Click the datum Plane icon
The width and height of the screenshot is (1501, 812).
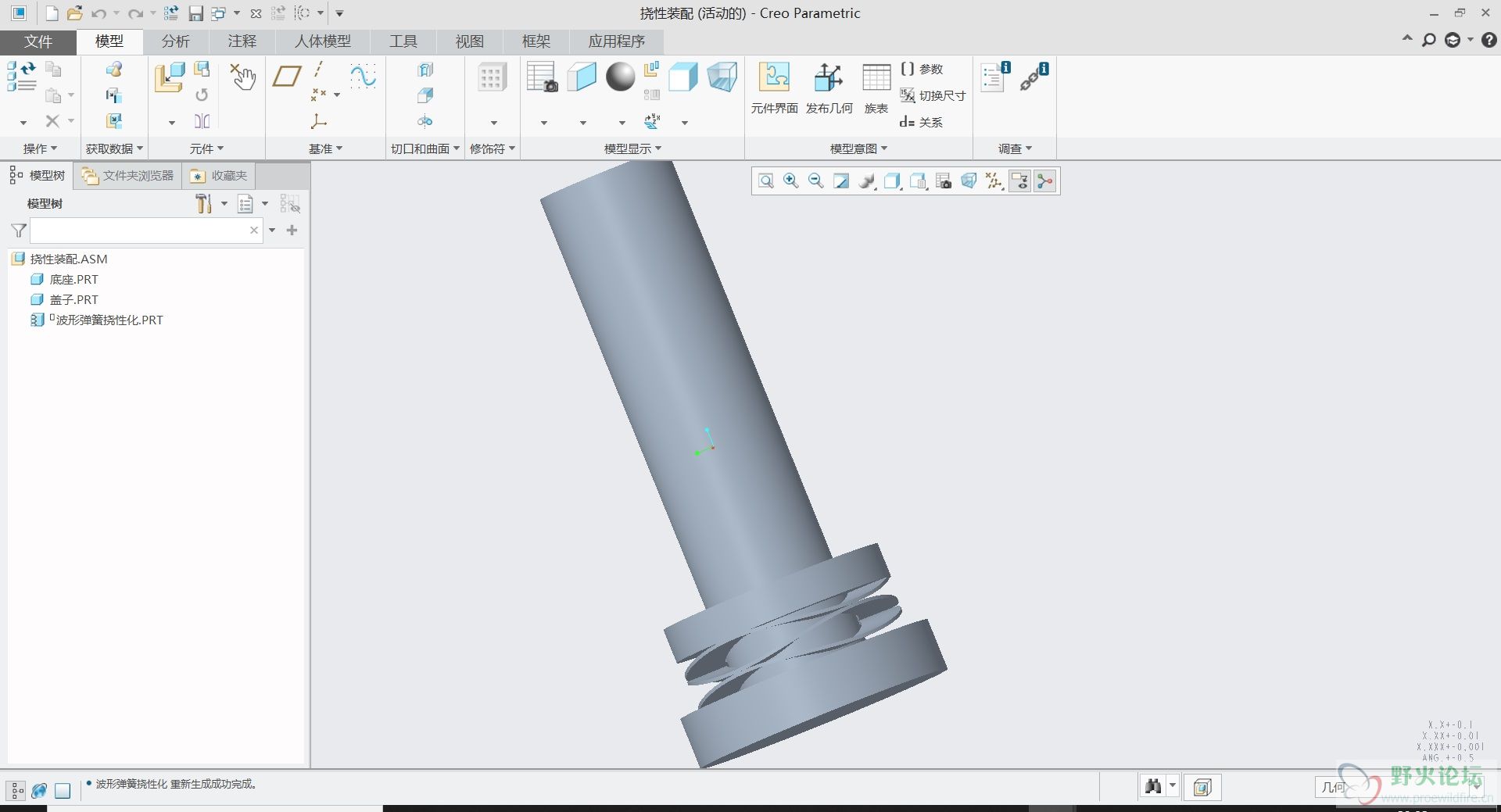point(287,76)
